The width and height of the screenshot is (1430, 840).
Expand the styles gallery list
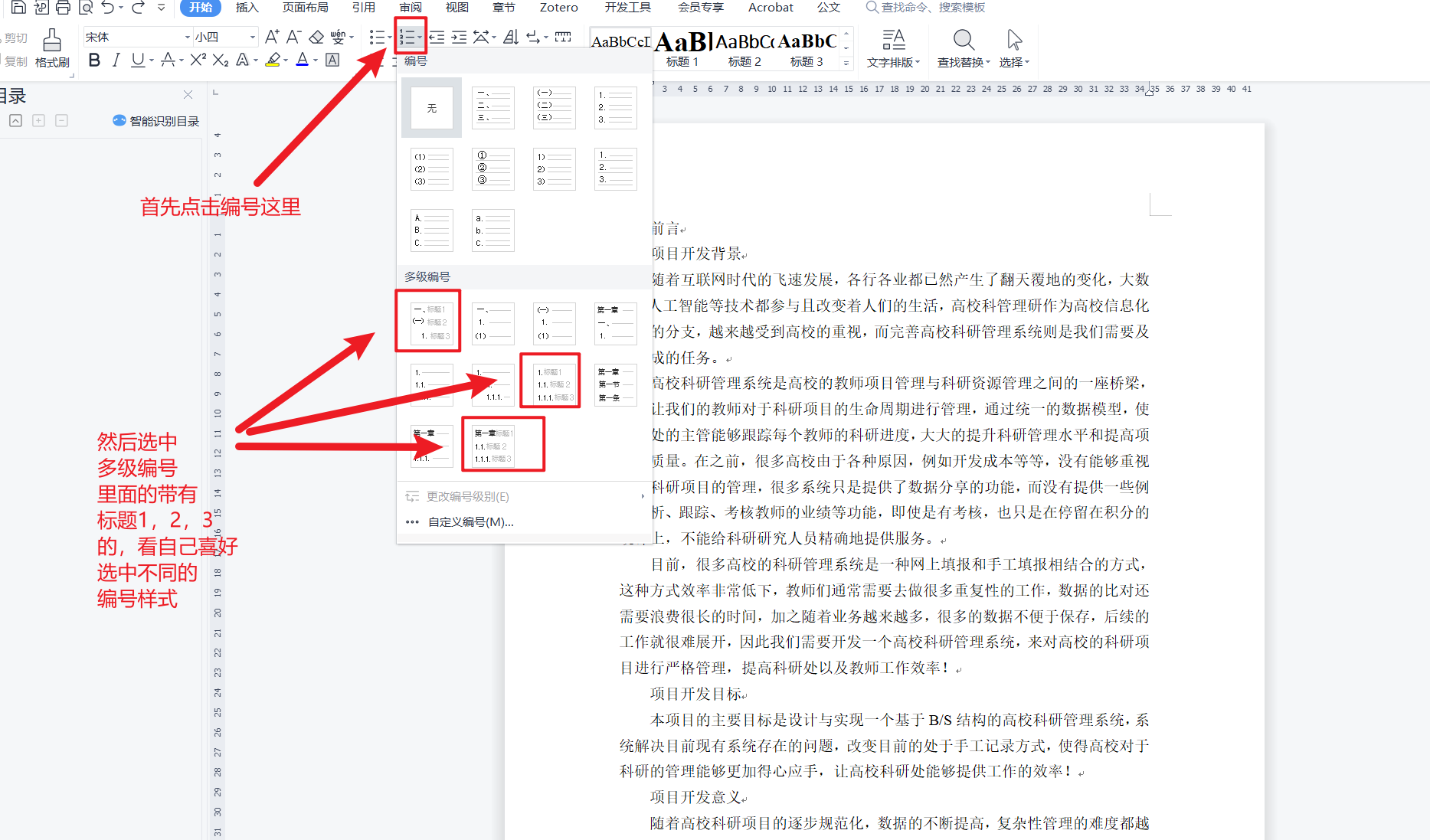click(846, 63)
